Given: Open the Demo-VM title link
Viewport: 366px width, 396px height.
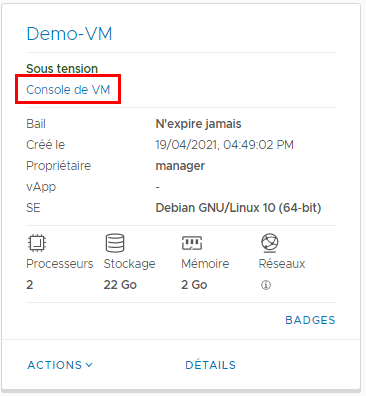Looking at the screenshot, I should pyautogui.click(x=69, y=34).
